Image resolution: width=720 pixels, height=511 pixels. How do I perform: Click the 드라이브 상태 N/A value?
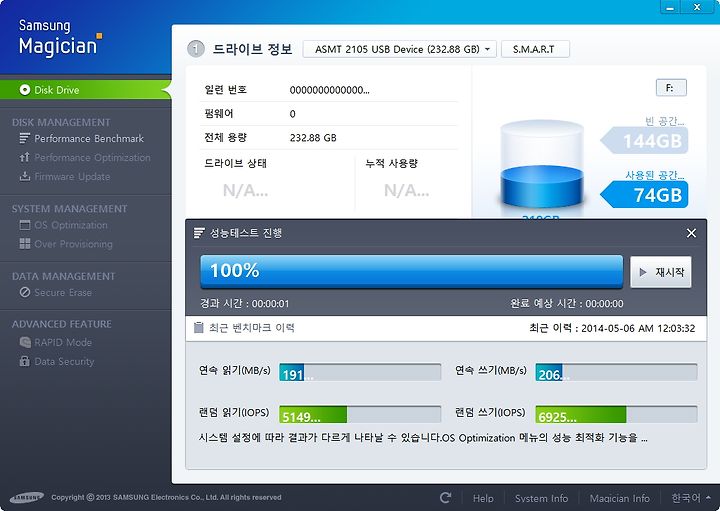(246, 190)
